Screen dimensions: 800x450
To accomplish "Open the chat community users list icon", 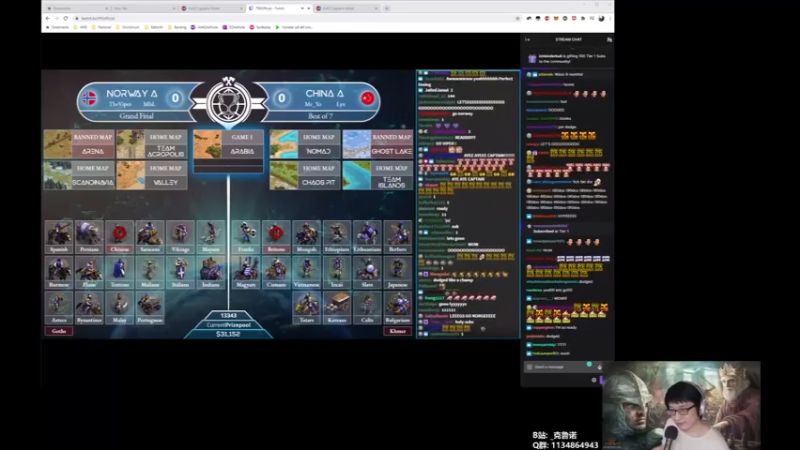I will (609, 39).
